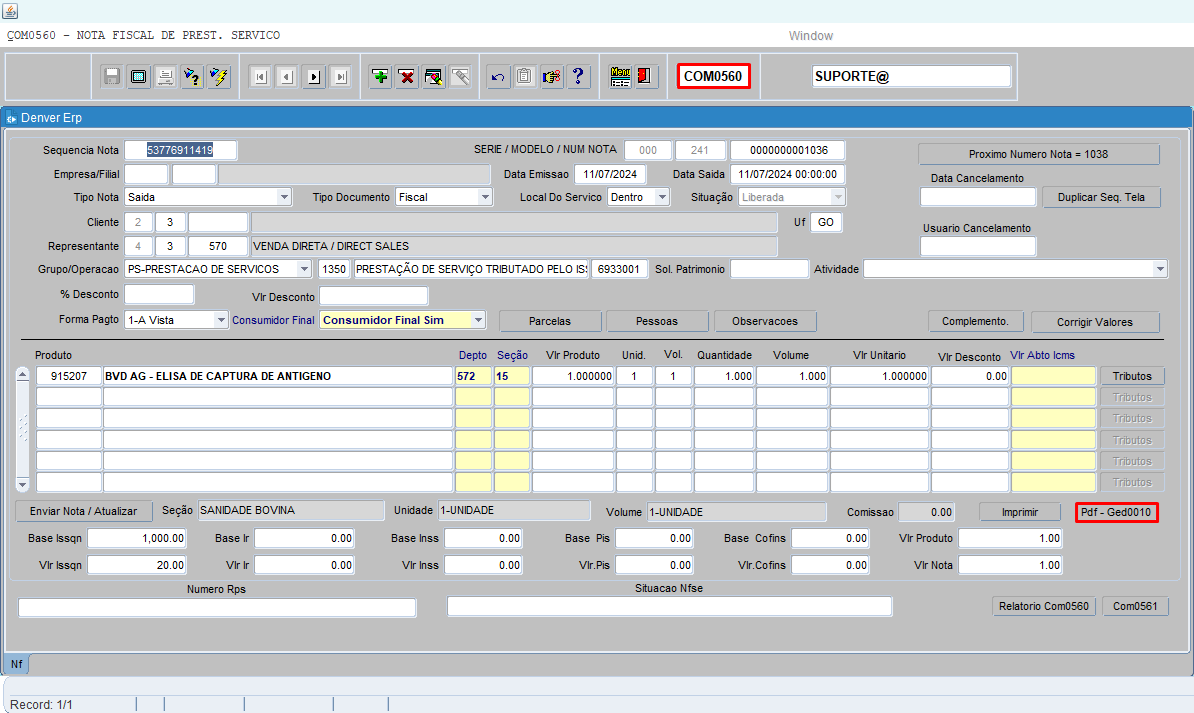Open the Observacoes button
Image resolution: width=1194 pixels, height=713 pixels.
pos(765,321)
